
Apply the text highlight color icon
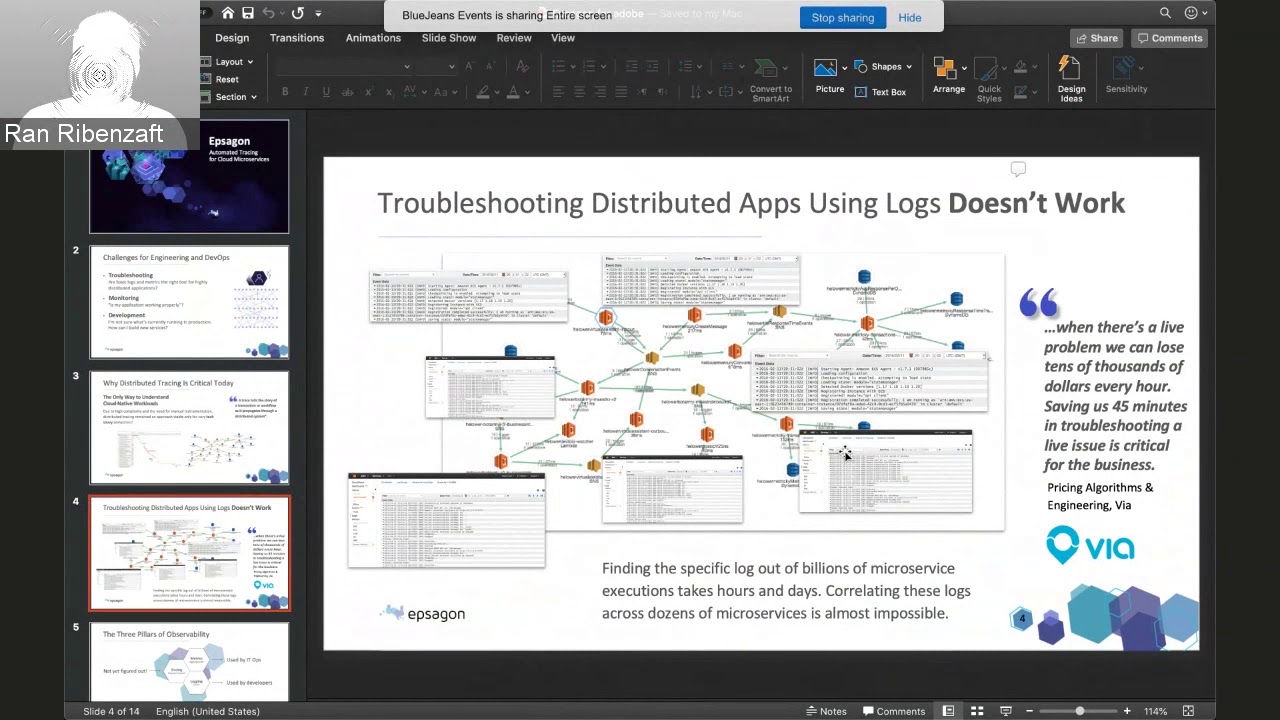pos(483,92)
